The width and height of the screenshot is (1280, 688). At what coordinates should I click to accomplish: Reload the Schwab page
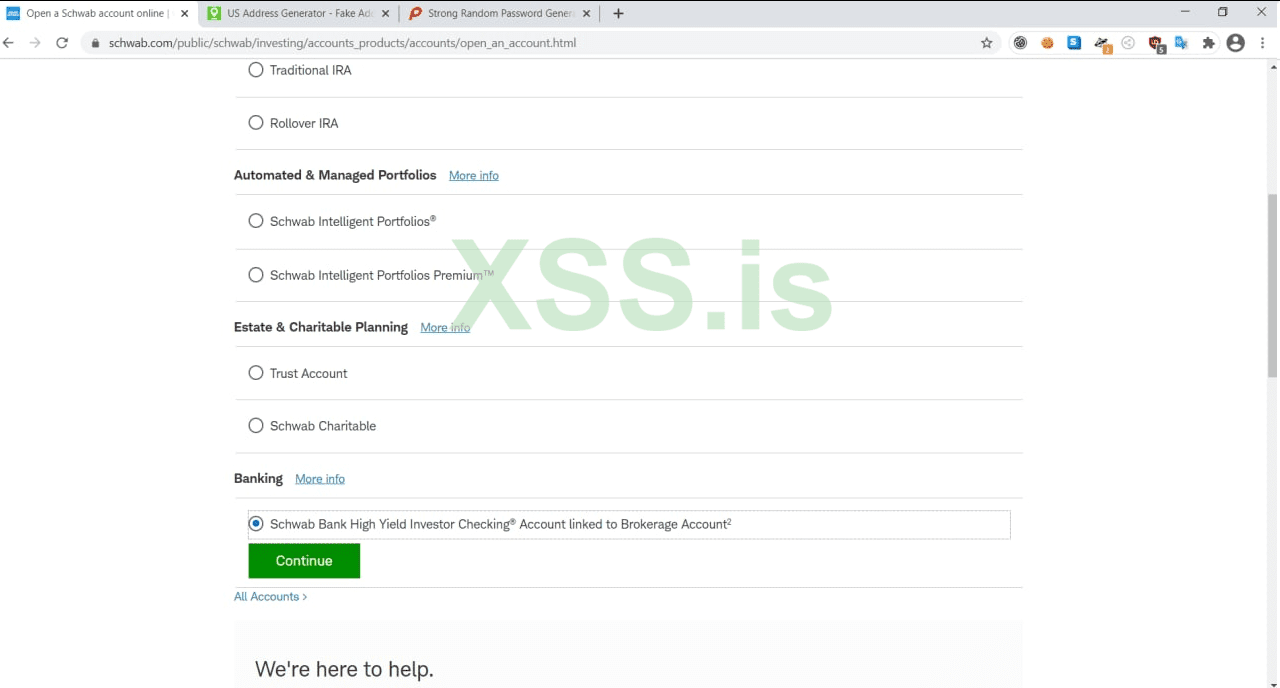tap(62, 43)
